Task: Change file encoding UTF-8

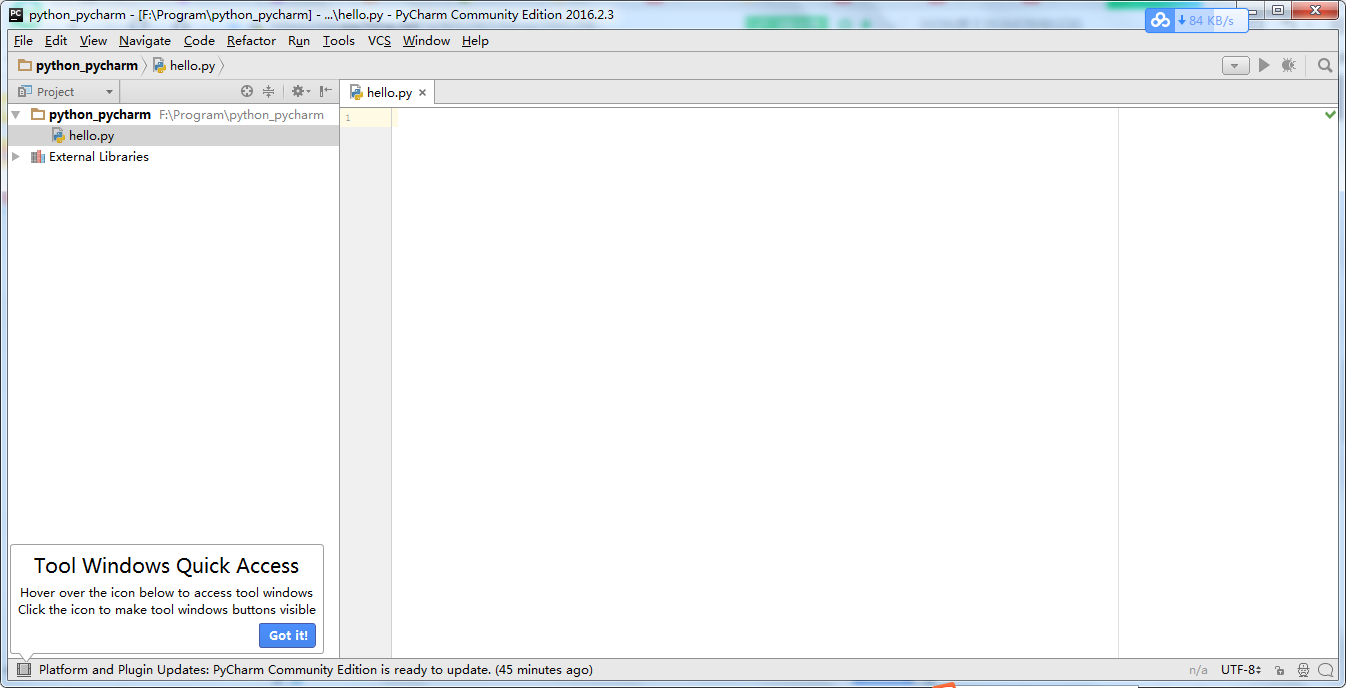Action: 1241,670
